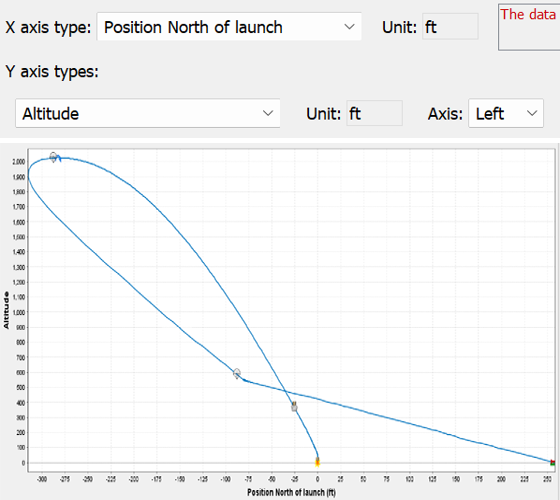Click the motor ignition flame marker at launch

coord(317,461)
